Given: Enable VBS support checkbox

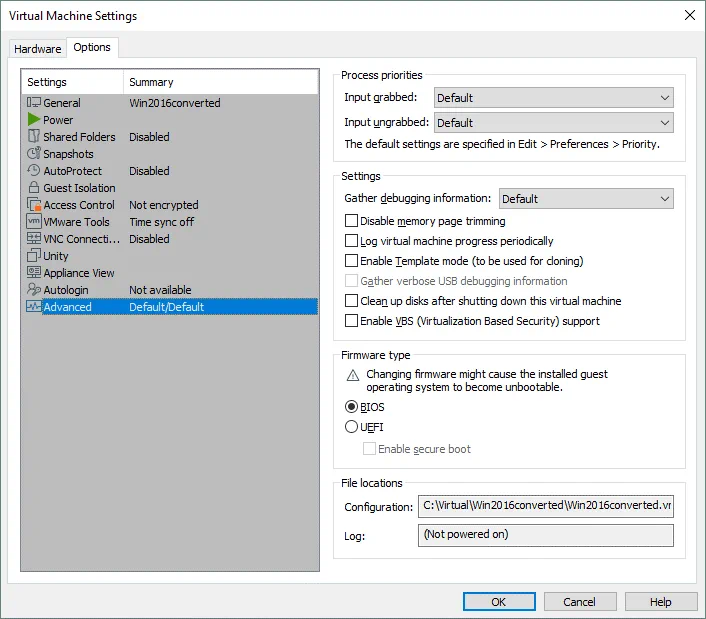Looking at the screenshot, I should point(351,321).
